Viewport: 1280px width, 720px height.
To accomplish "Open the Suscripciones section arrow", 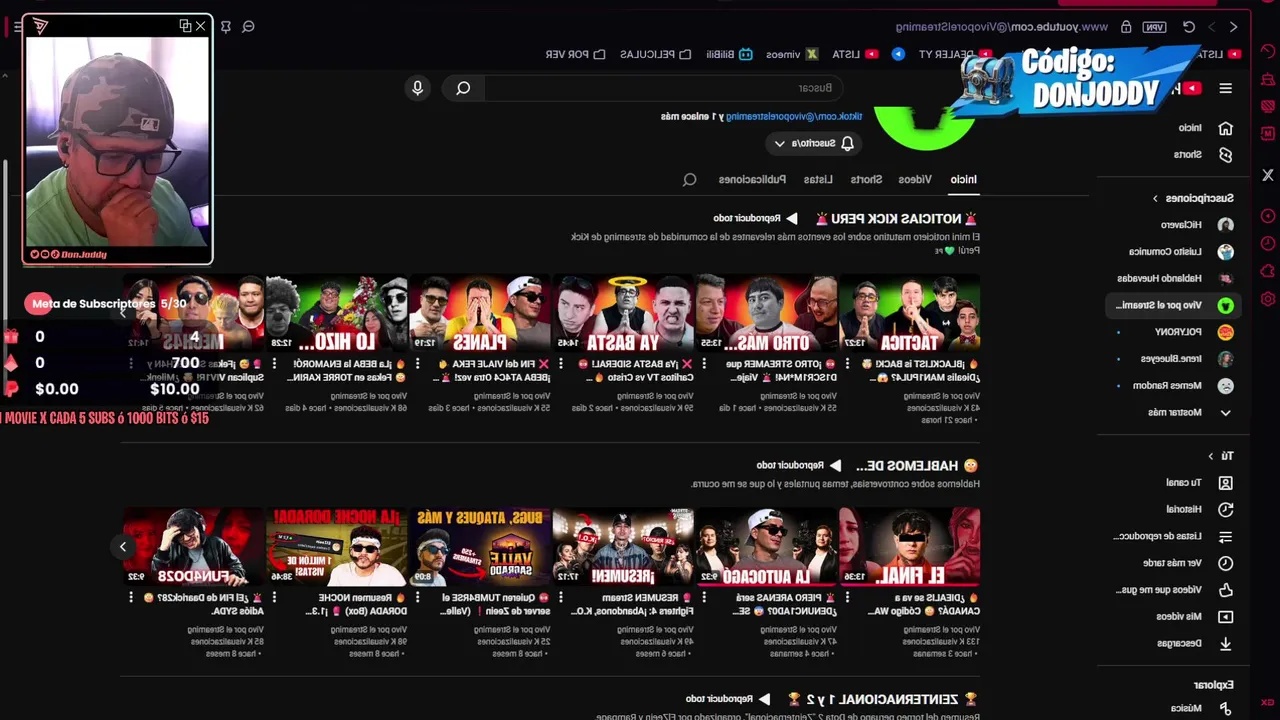I will coord(1154,198).
